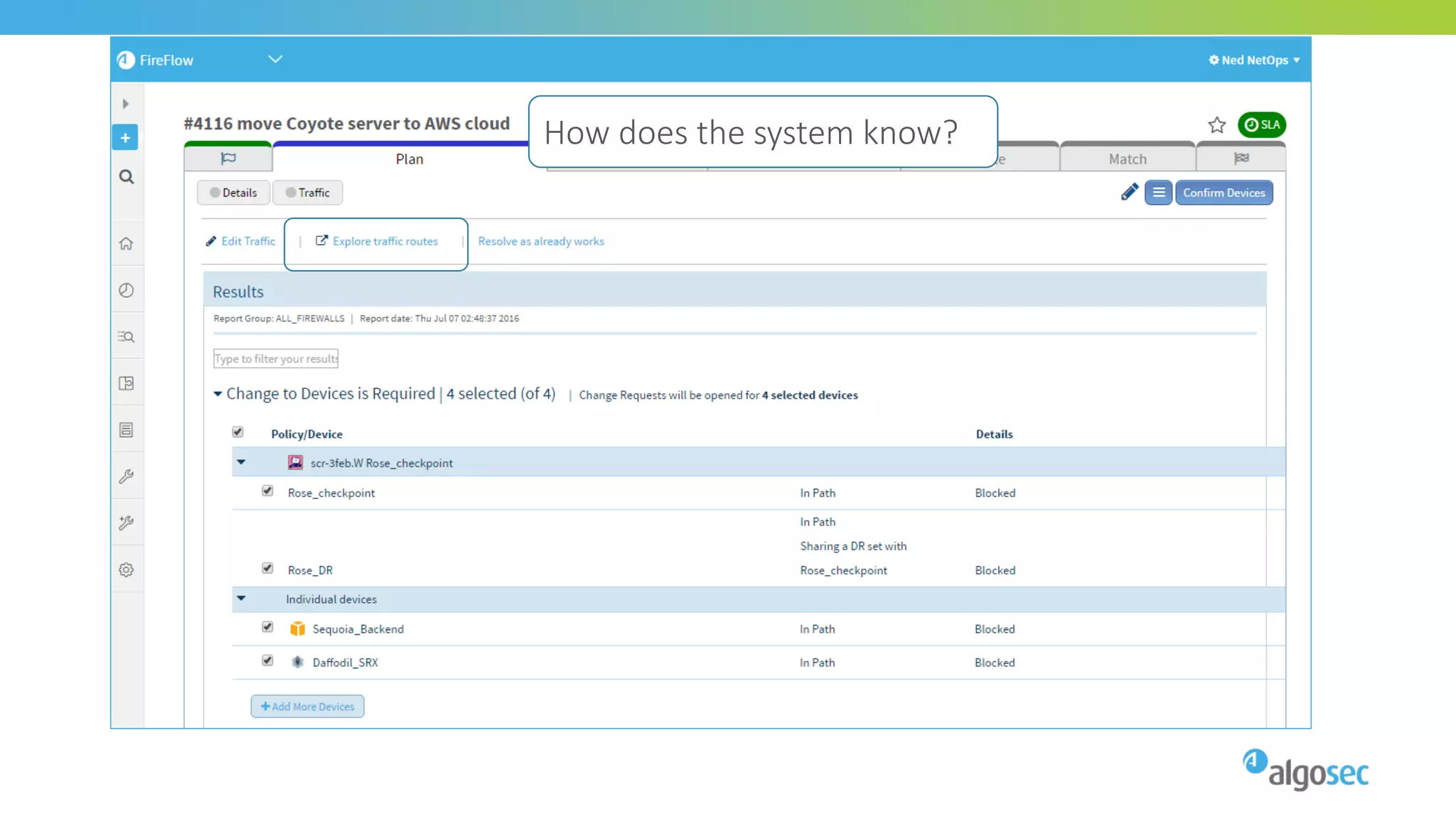This screenshot has height=819, width=1456.
Task: Click the Rose_checkpoint policy icon
Action: pos(295,463)
